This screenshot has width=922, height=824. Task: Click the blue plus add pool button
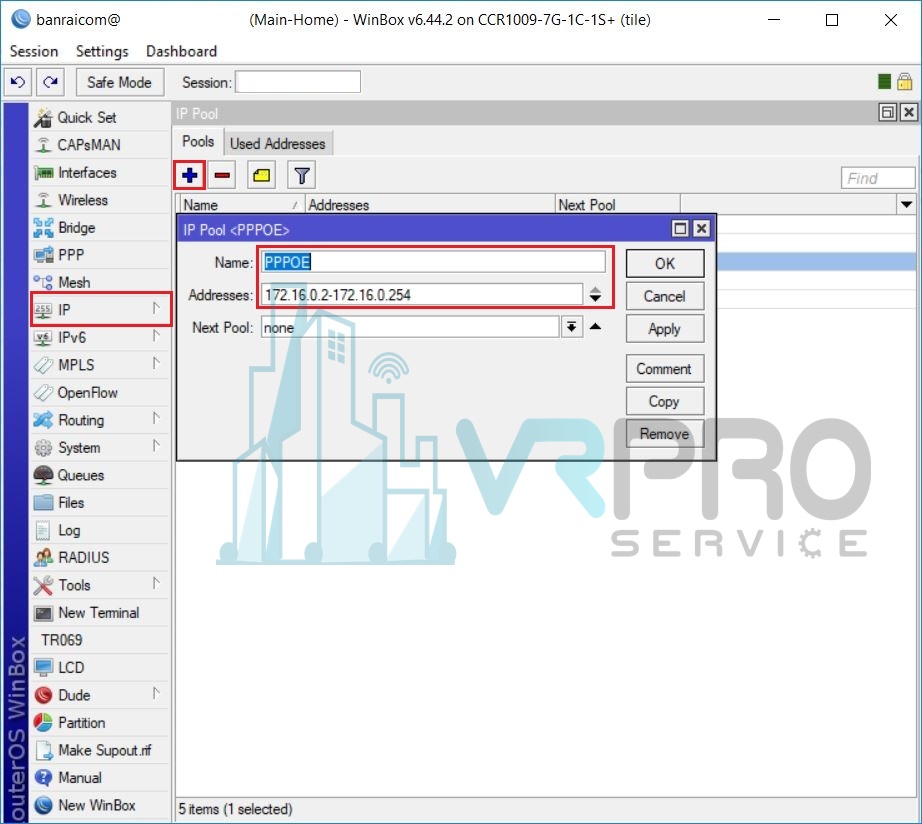[189, 175]
